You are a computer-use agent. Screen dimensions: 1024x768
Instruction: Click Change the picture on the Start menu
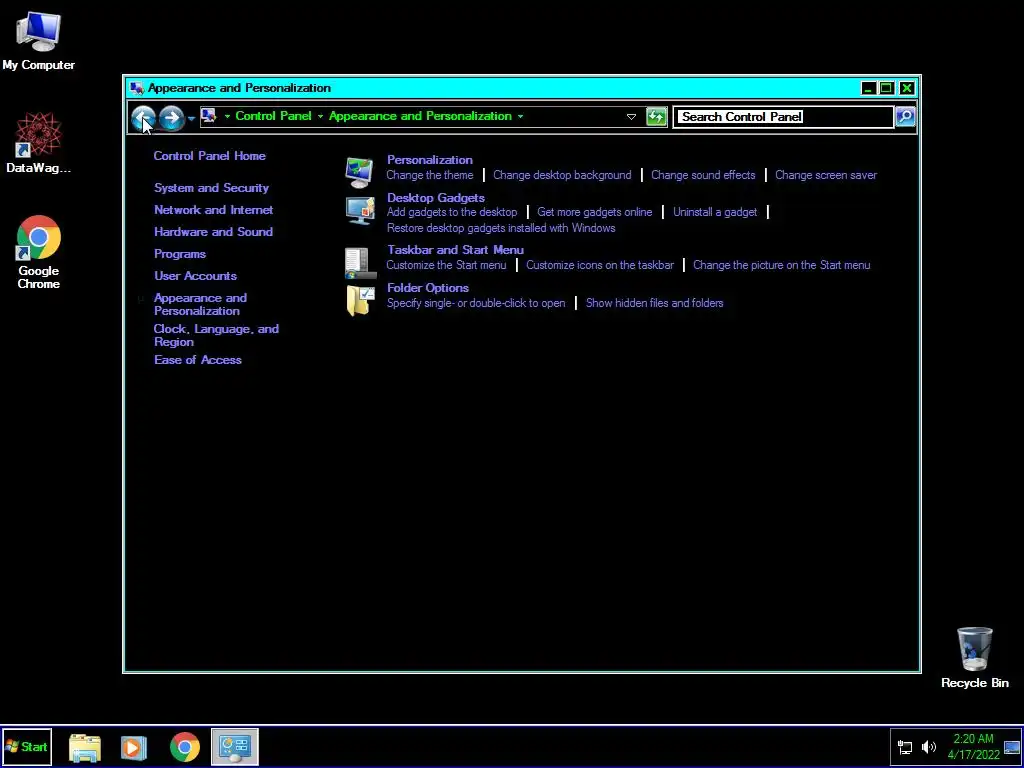[782, 265]
